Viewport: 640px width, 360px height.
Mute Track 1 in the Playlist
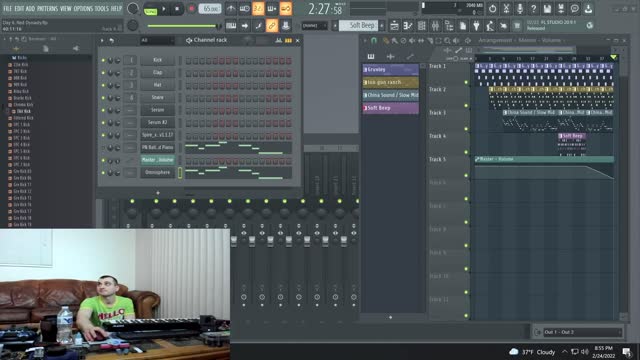[466, 82]
